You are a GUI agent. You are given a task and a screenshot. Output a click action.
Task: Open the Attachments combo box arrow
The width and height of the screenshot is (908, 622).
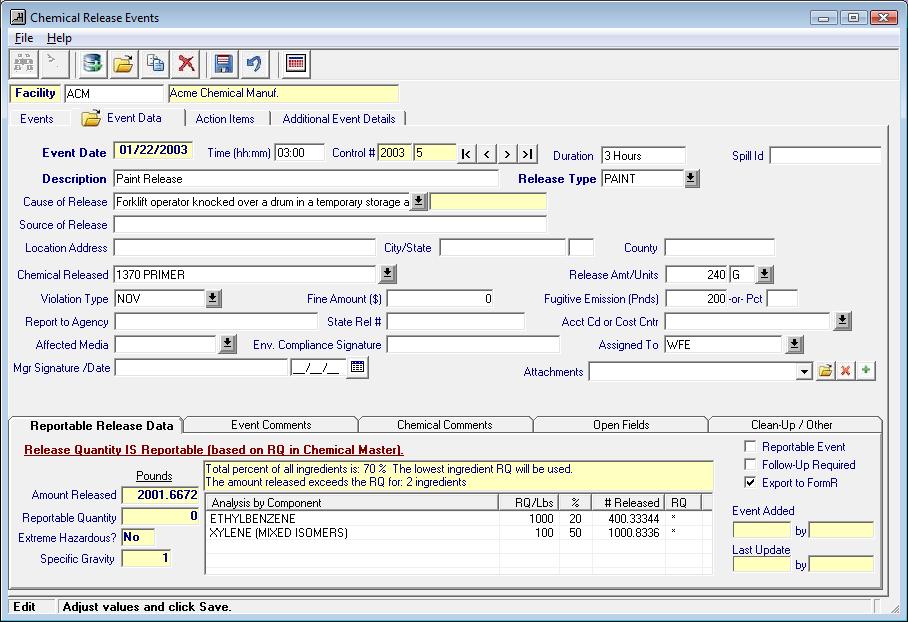(804, 371)
